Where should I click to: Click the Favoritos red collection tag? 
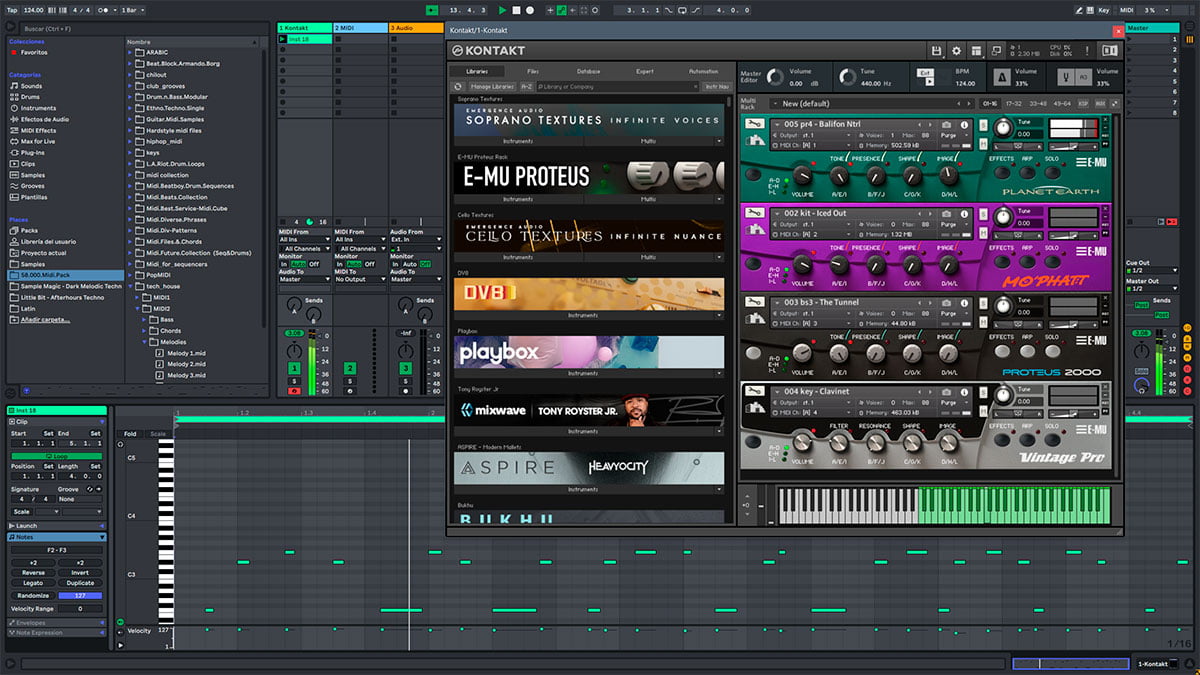point(13,53)
